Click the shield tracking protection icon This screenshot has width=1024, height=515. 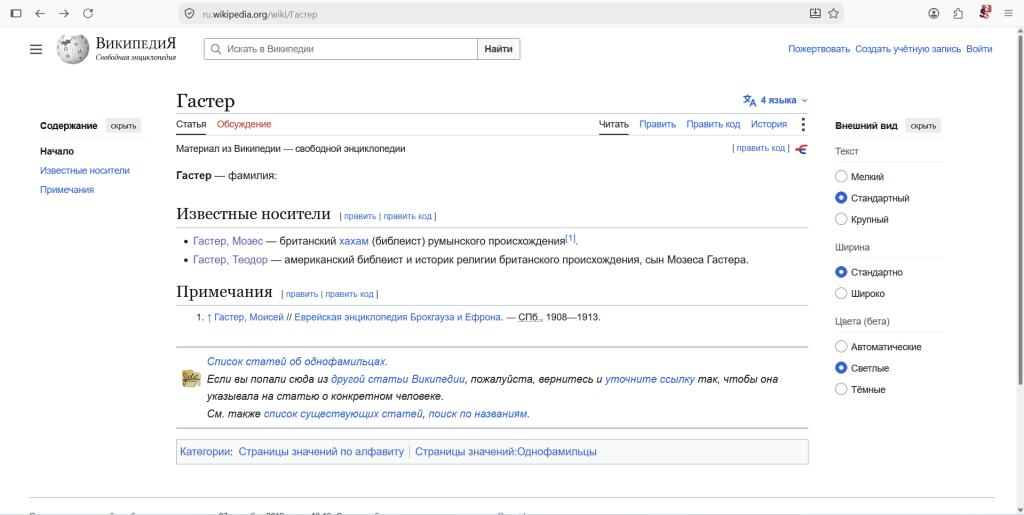(189, 13)
